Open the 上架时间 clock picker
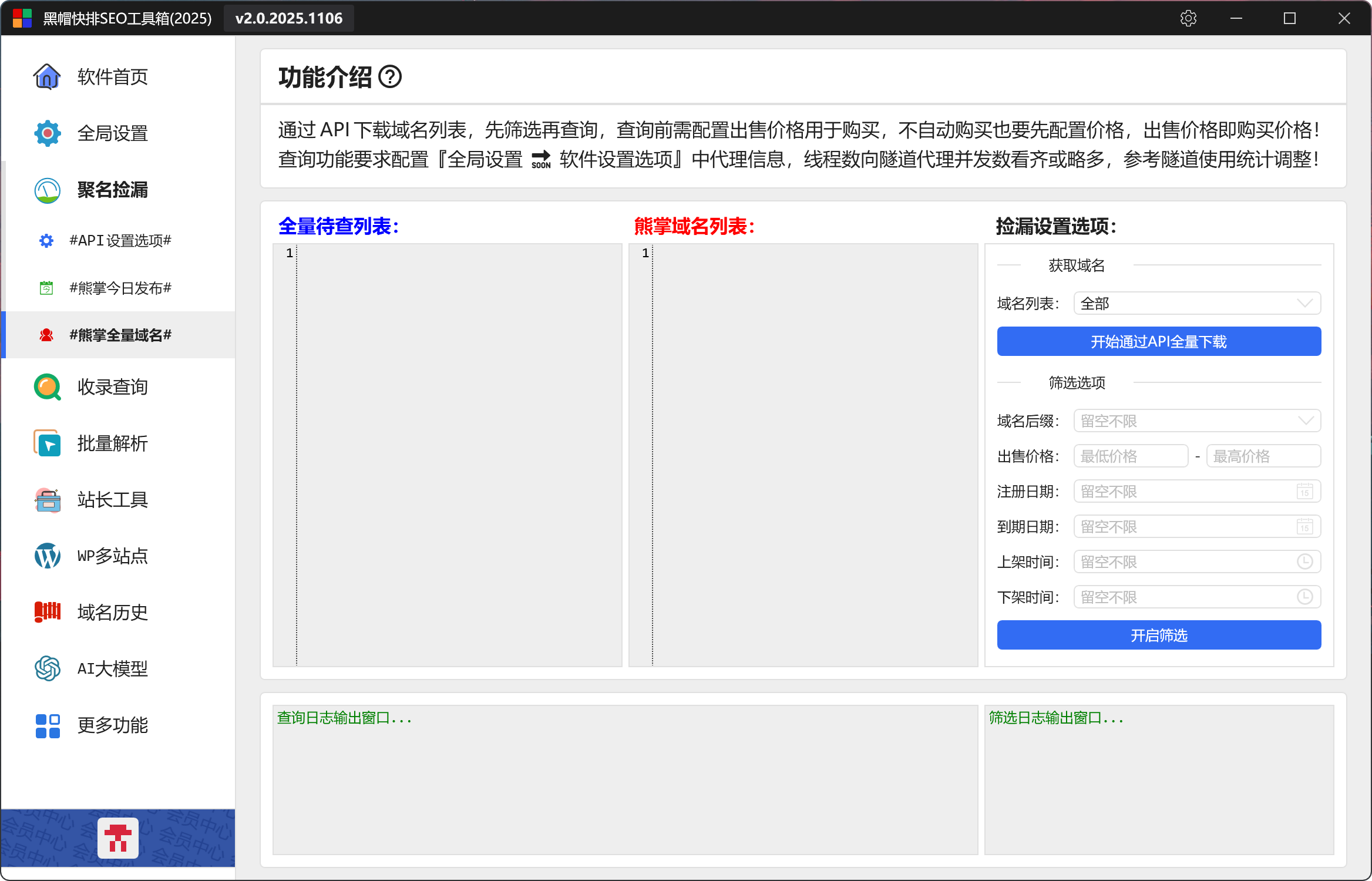The width and height of the screenshot is (1372, 881). 1304,562
